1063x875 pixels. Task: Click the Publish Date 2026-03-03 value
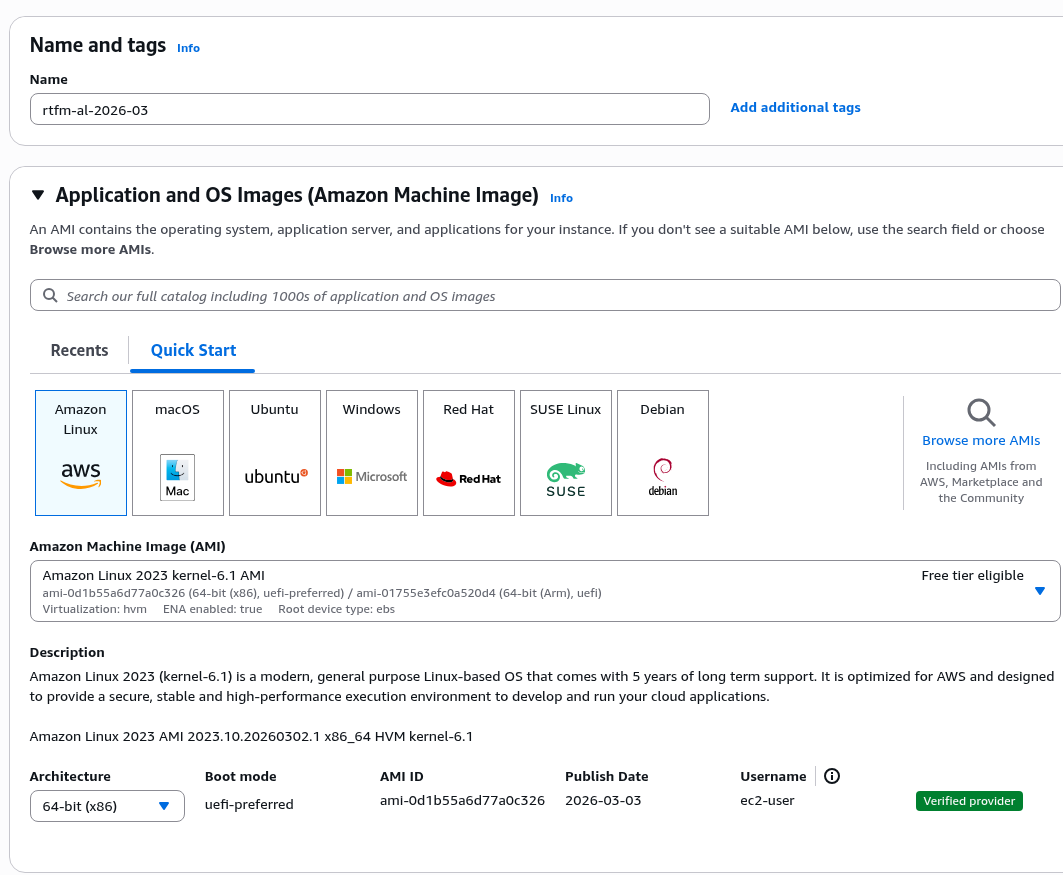point(603,800)
